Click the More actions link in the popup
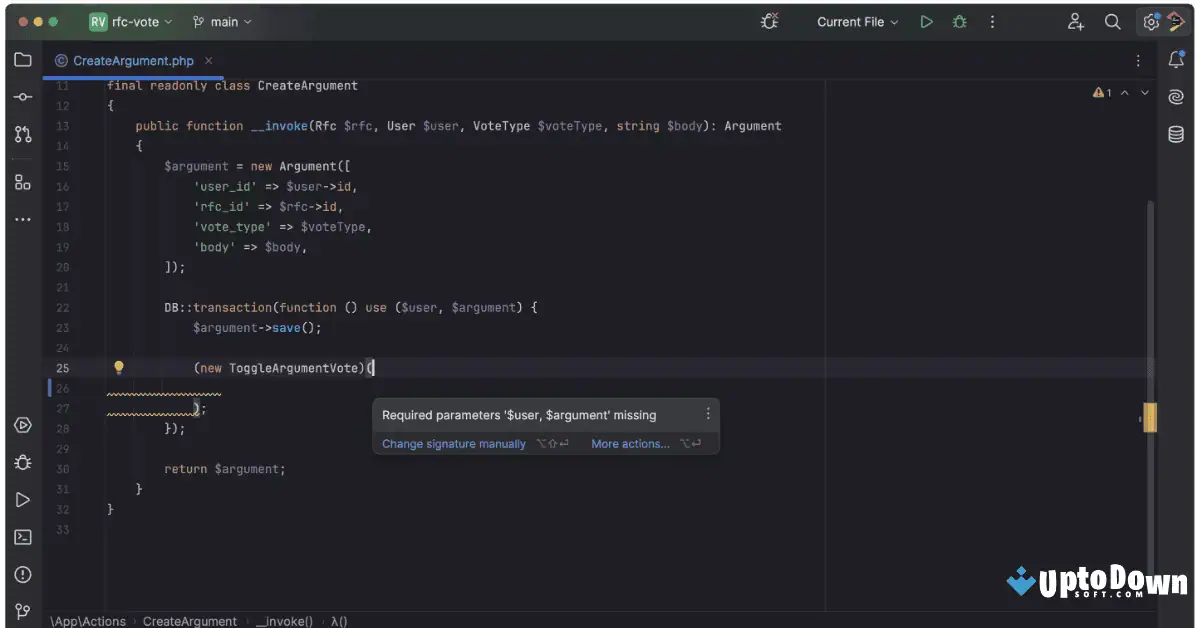 (630, 443)
